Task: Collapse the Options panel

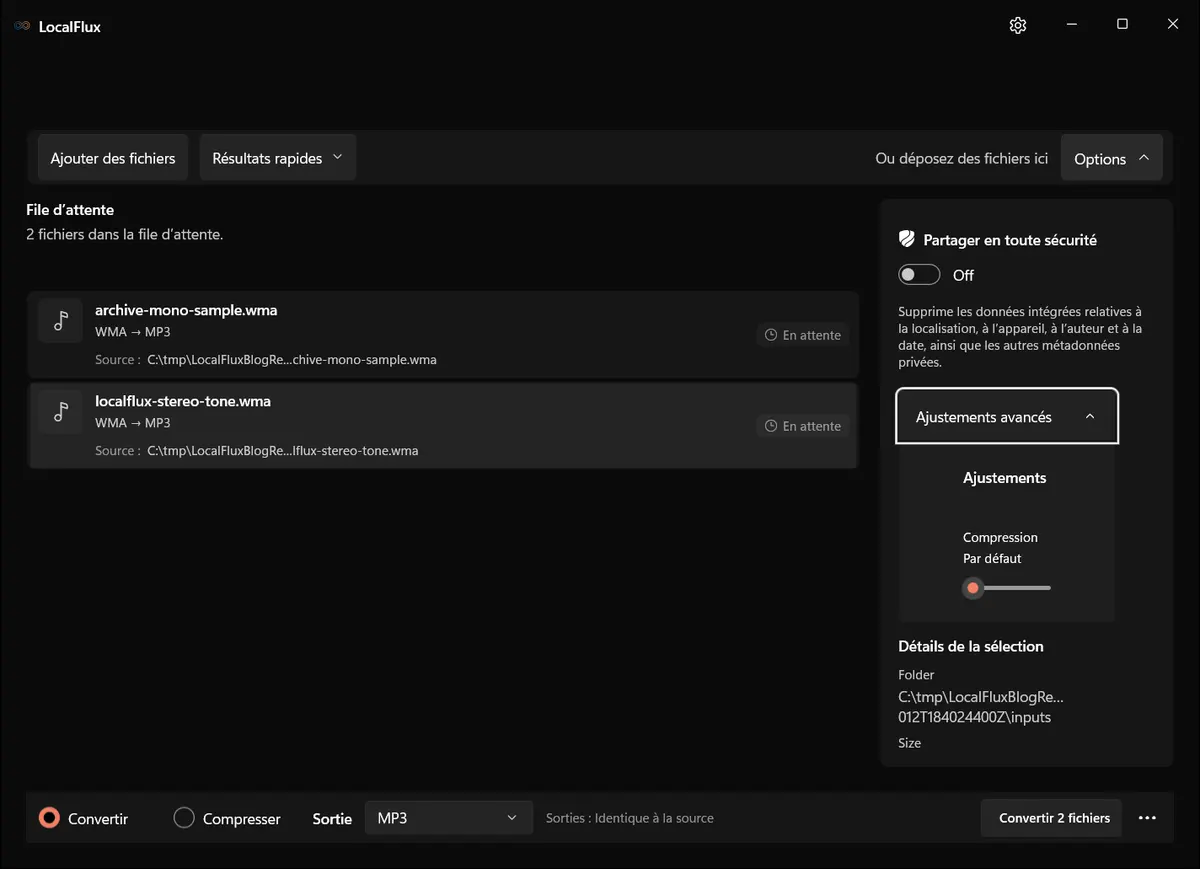Action: [x=1111, y=158]
